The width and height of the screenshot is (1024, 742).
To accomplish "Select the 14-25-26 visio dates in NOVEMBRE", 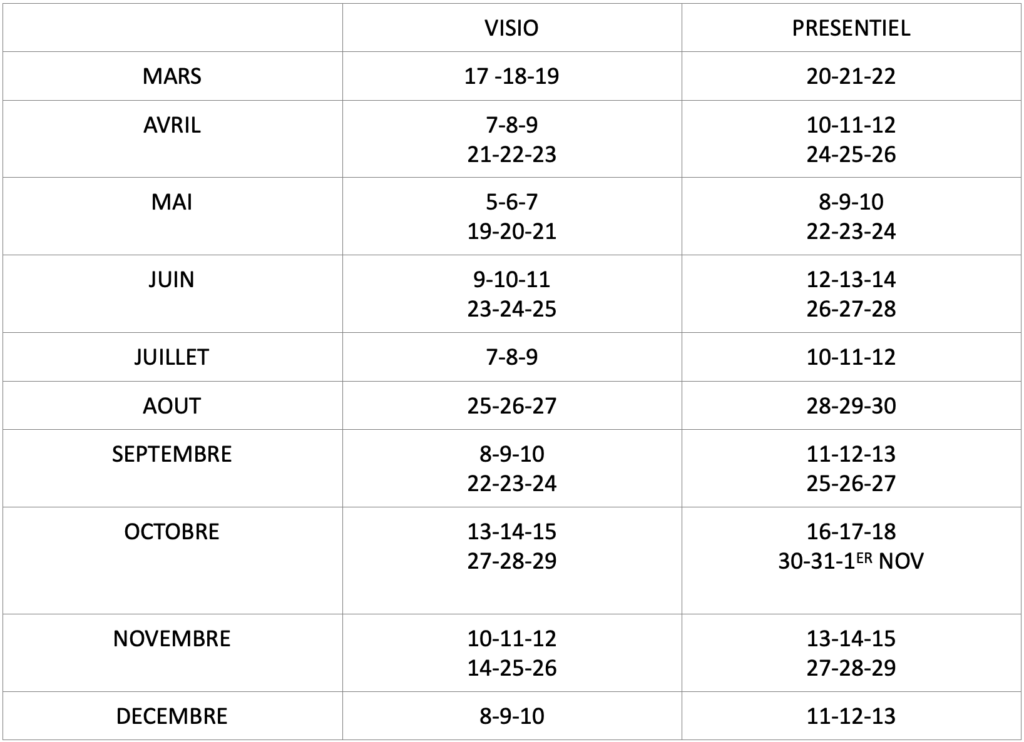I will 511,668.
